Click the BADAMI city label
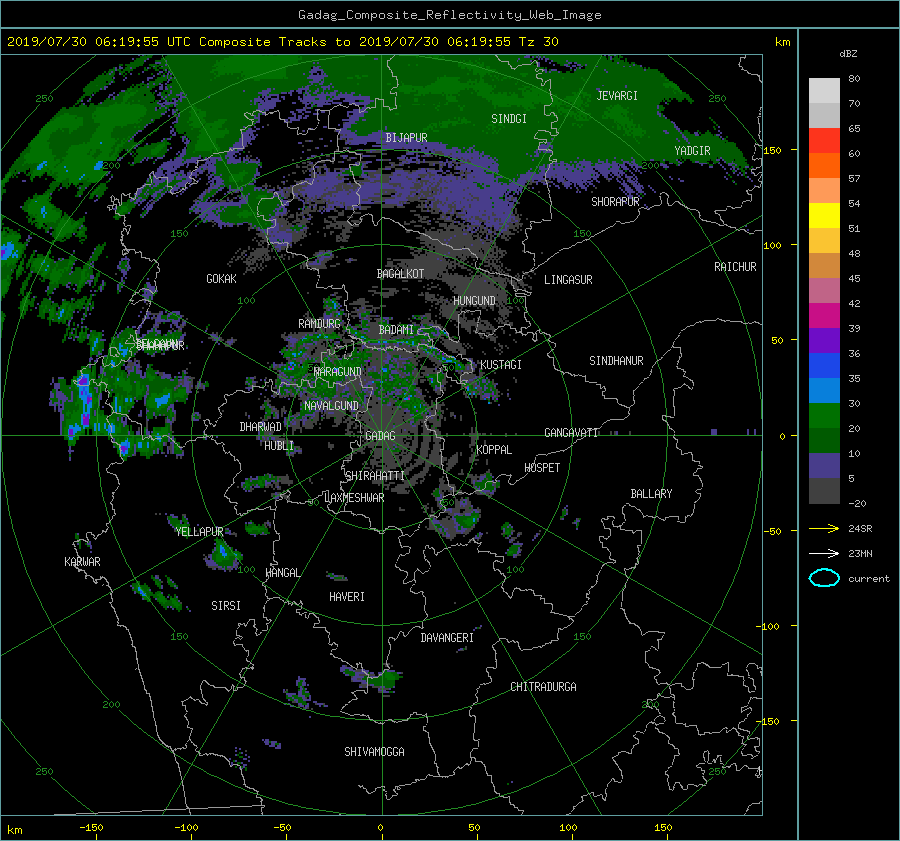Viewport: 900px width, 841px height. point(396,330)
